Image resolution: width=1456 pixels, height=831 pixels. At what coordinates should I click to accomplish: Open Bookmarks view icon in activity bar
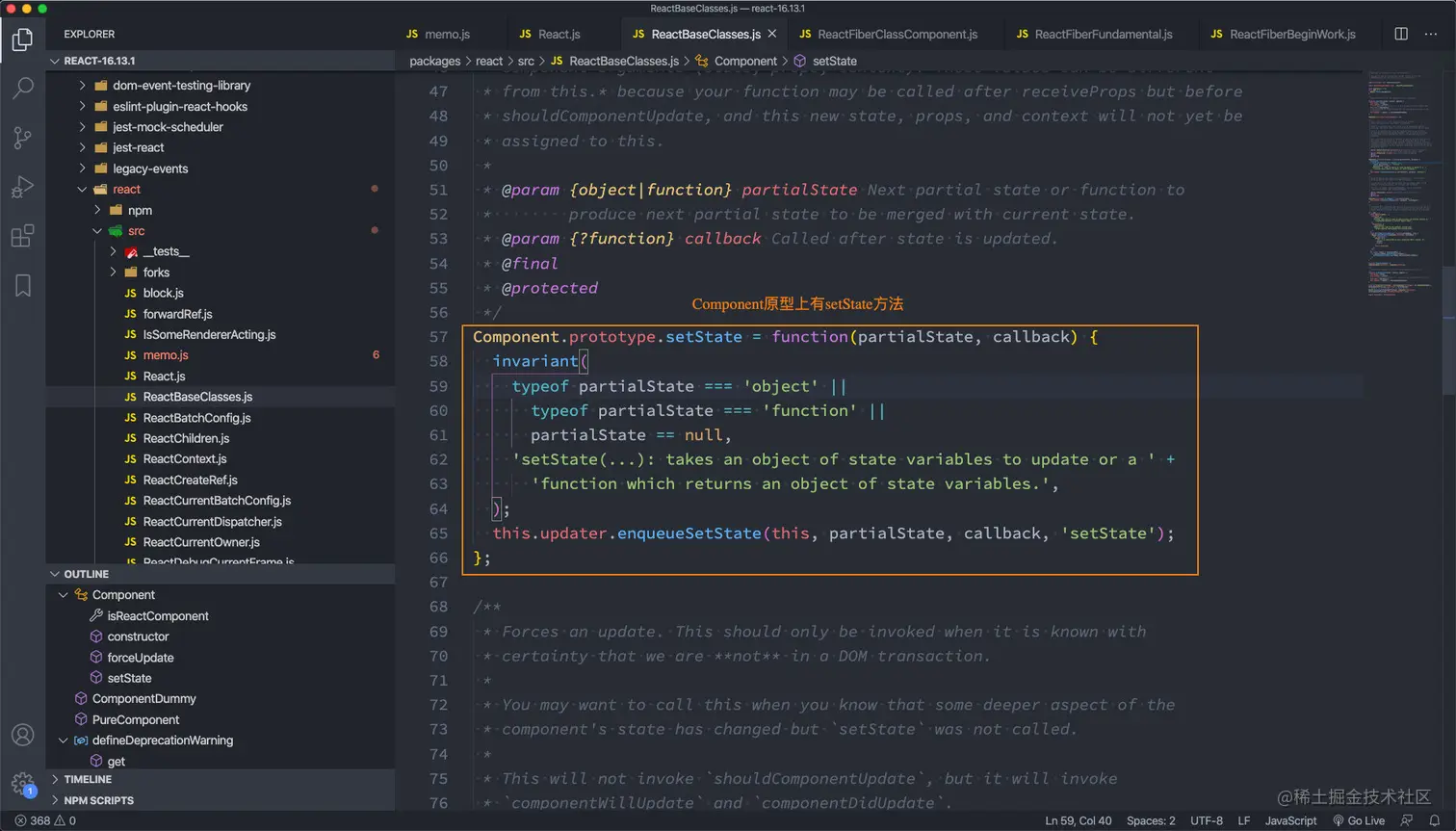tap(22, 285)
